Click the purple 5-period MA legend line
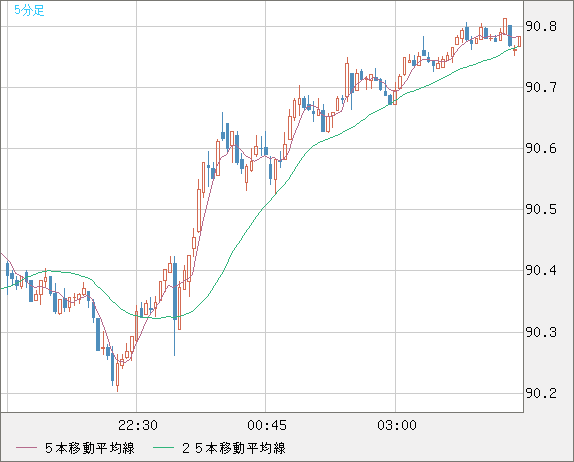Viewport: 574px width, 462px height. (x=26, y=448)
